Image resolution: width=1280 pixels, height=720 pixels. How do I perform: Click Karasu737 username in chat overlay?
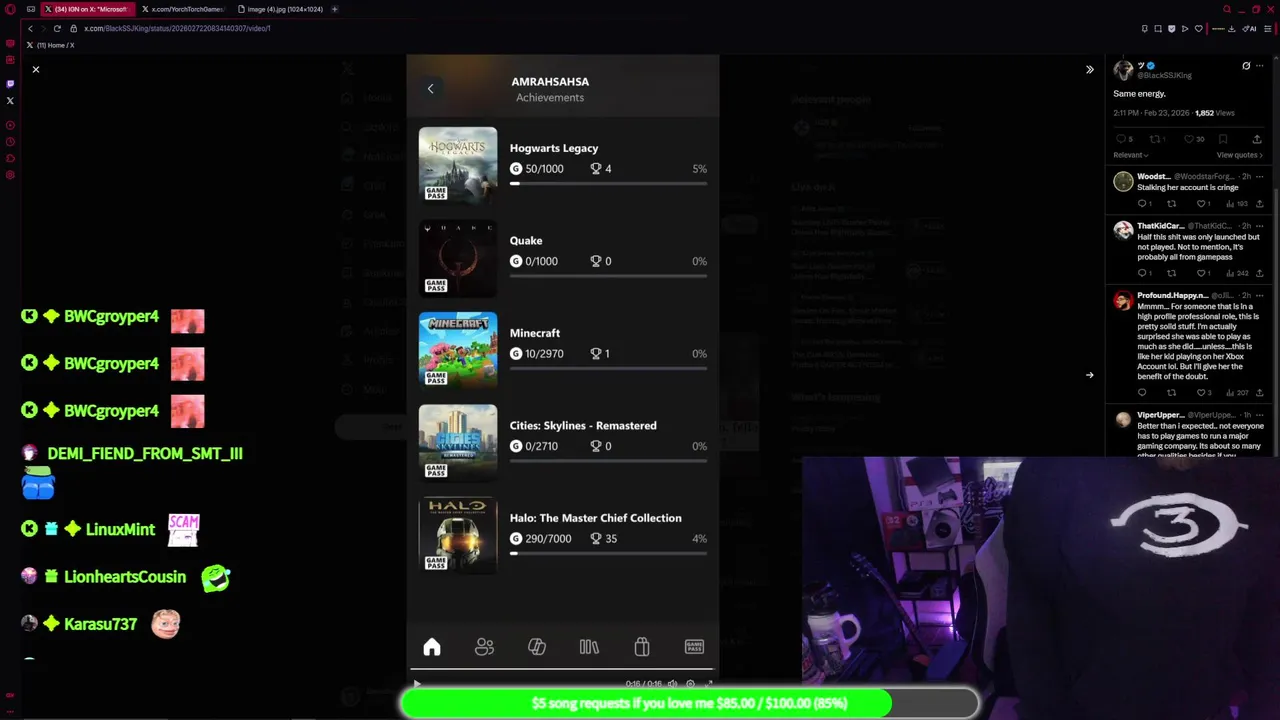coord(100,624)
